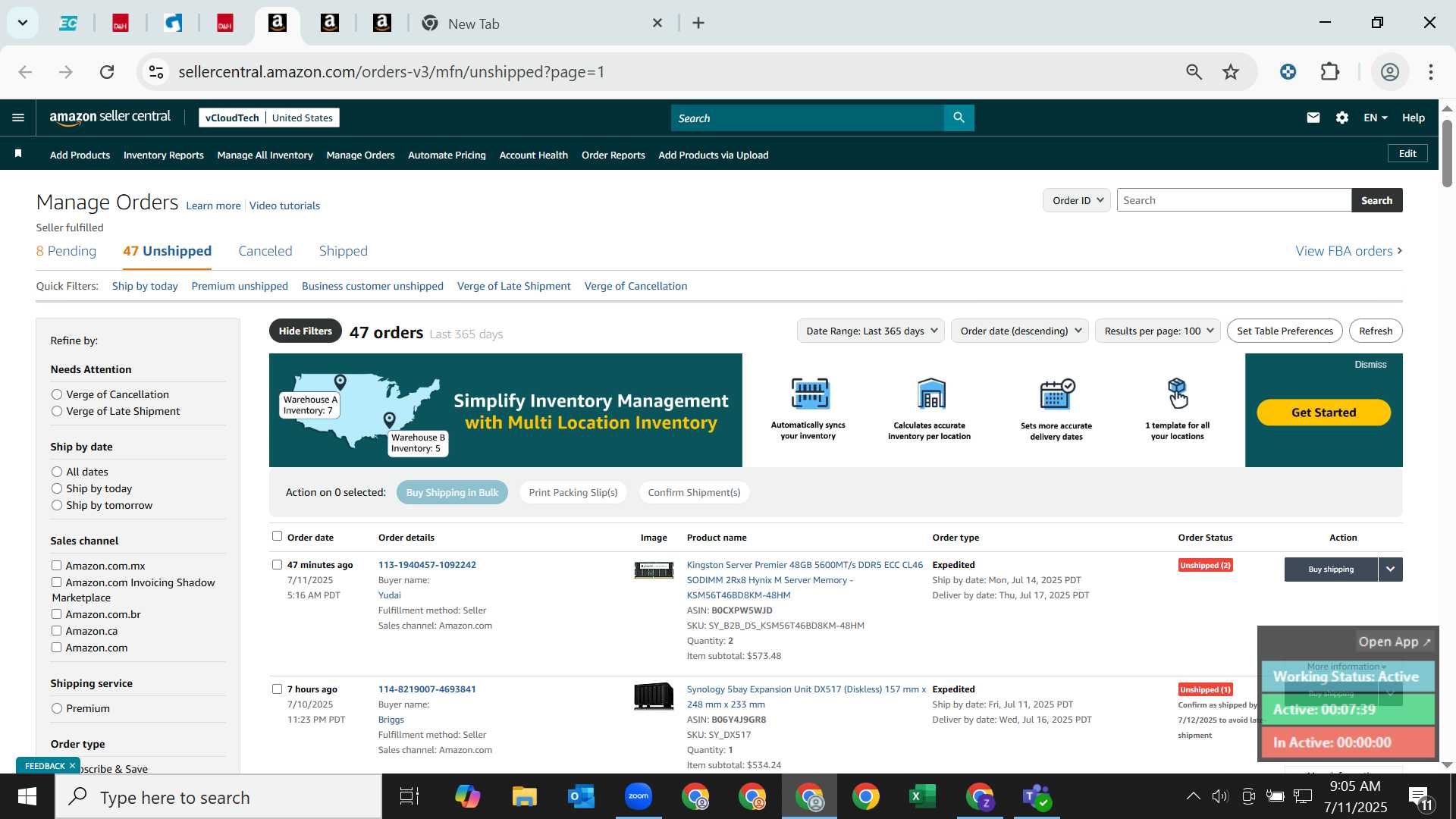
Task: Open the messages envelope icon
Action: coord(1313,118)
